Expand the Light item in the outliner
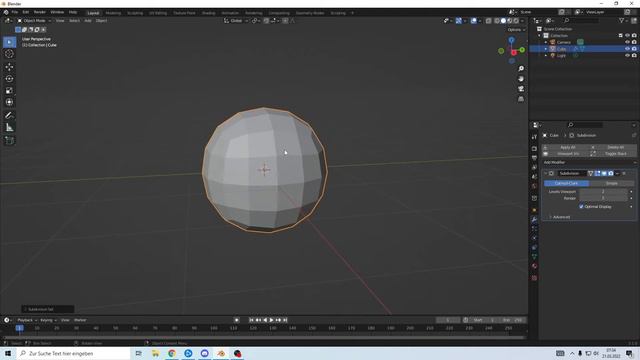The image size is (640, 360). tap(546, 55)
